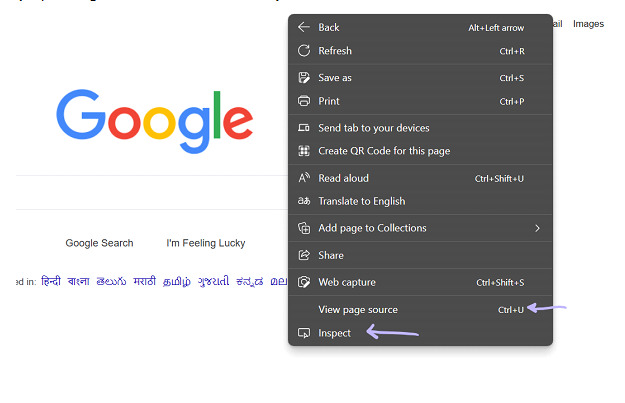Switch Google to Hindi language link
The image size is (625, 403).
pyautogui.click(x=51, y=282)
